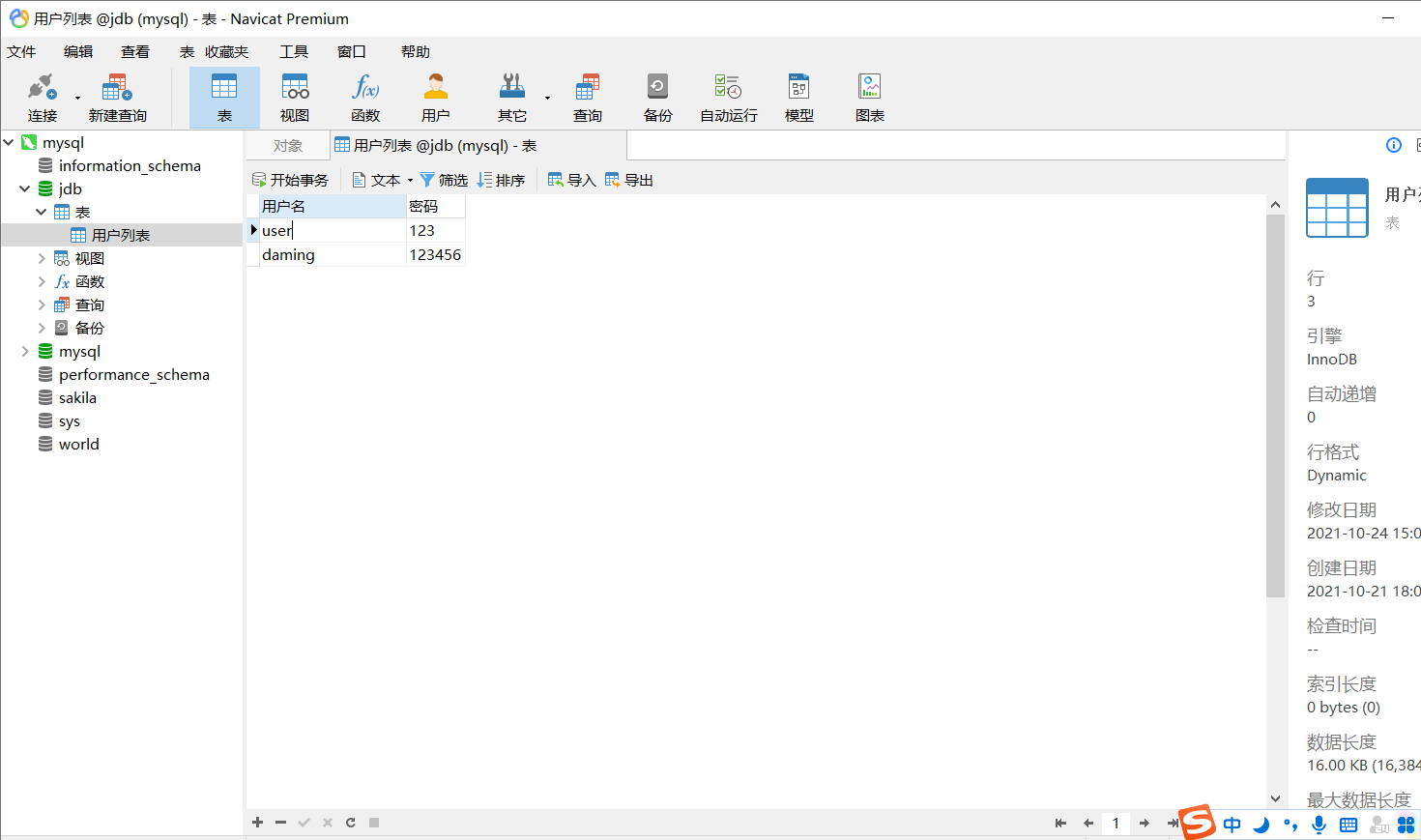Open the 文件 menu
1421x840 pixels.
[x=21, y=52]
